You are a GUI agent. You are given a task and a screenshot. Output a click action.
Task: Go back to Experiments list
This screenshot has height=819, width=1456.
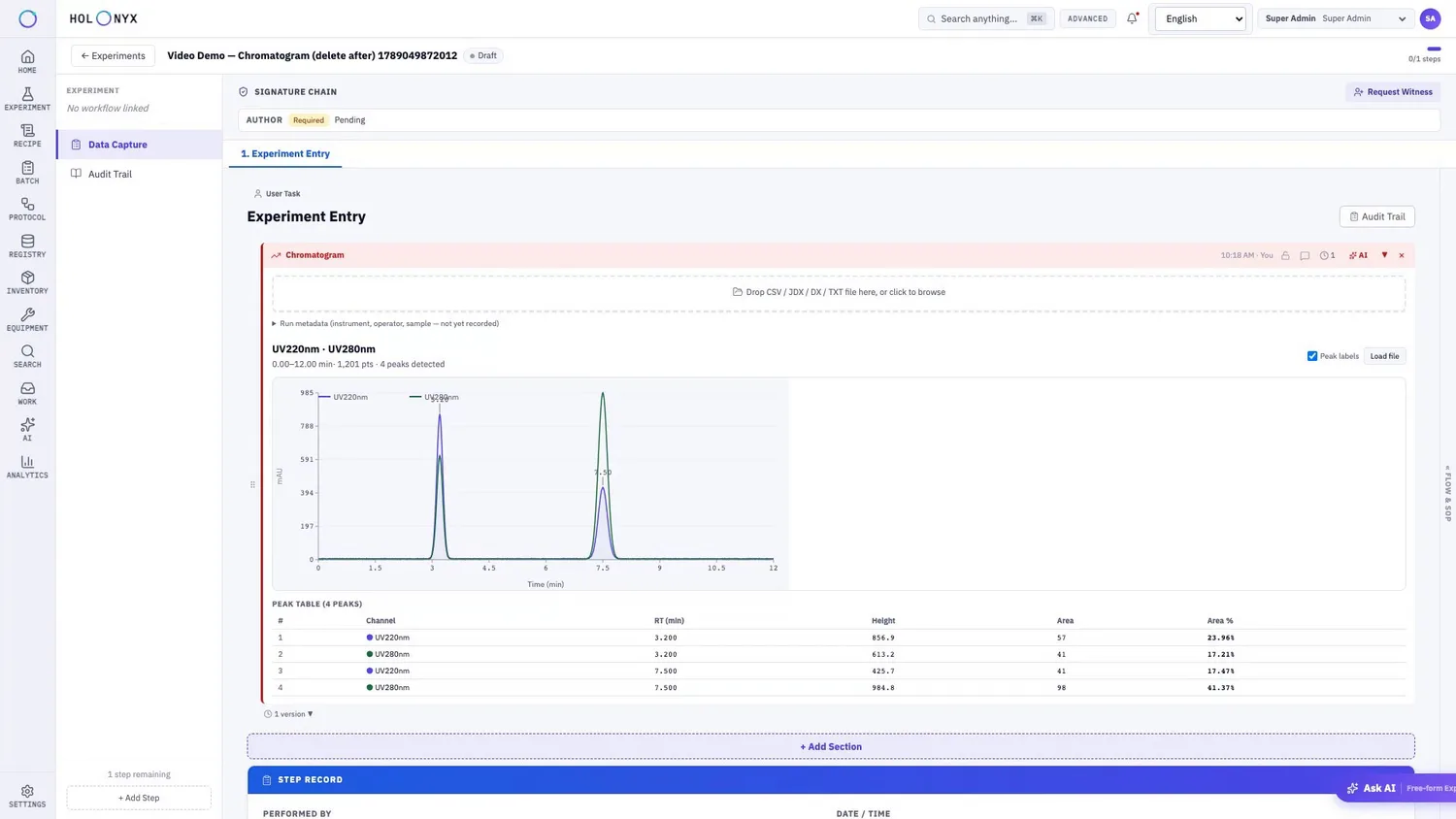113,55
